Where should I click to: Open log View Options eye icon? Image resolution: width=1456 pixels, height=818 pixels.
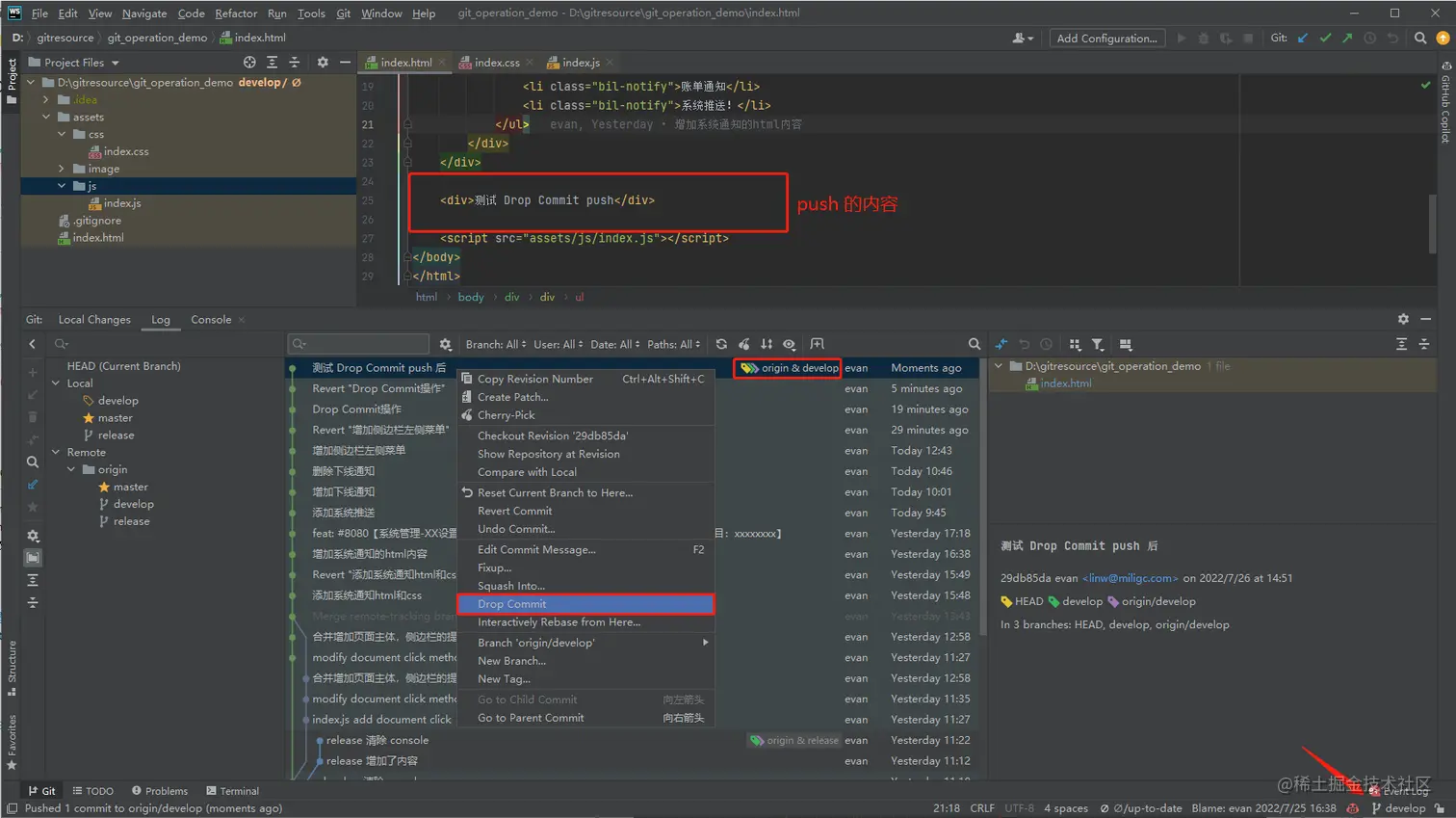tap(790, 344)
